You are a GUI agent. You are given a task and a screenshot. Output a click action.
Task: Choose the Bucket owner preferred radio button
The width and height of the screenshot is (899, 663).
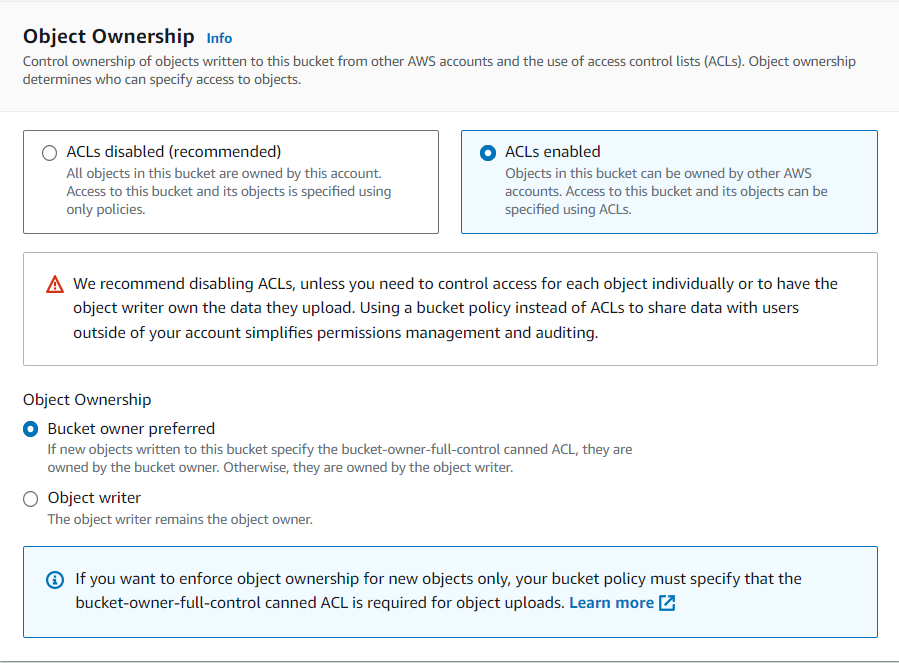click(x=31, y=429)
